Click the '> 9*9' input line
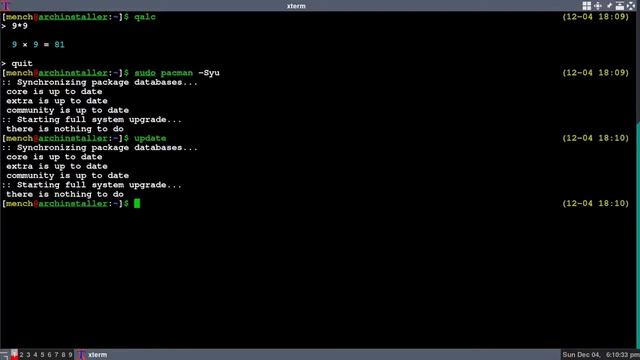The image size is (640, 360). (14, 26)
